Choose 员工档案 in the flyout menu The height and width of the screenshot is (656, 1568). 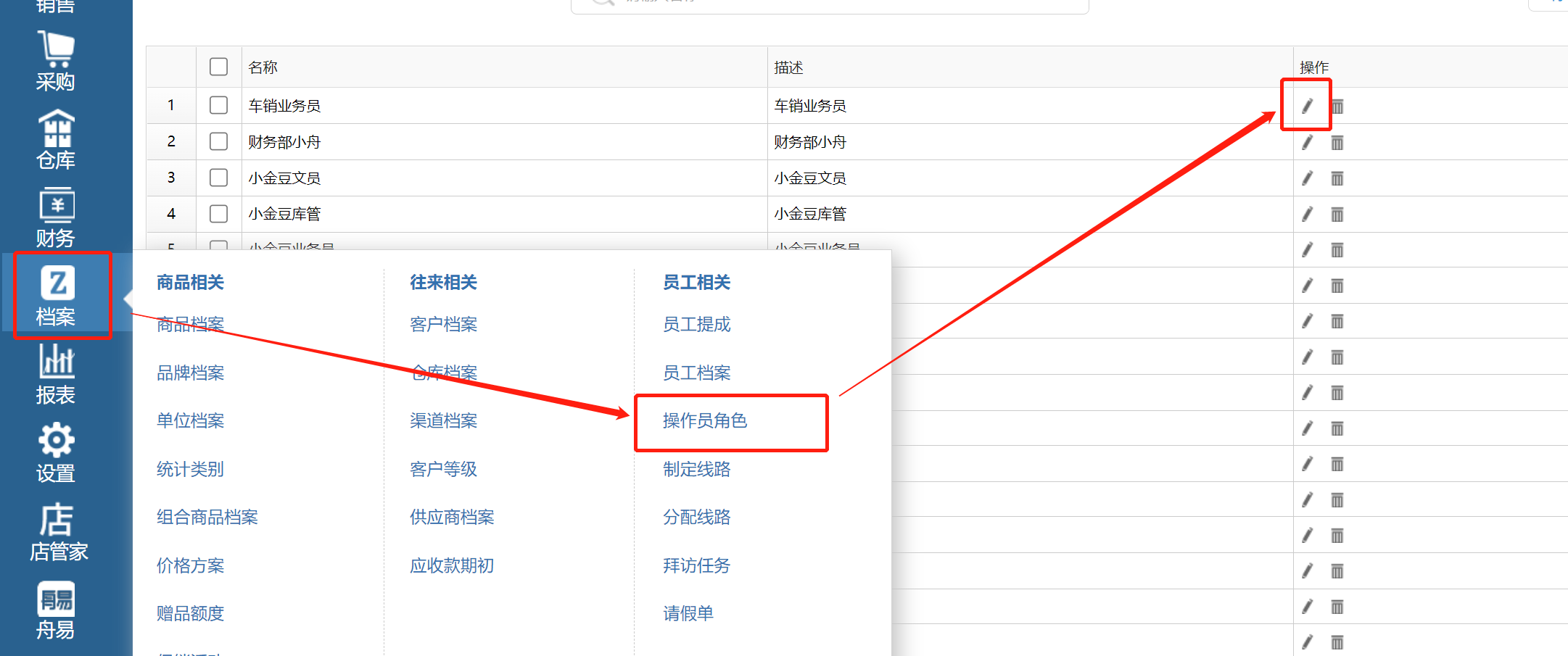(696, 373)
